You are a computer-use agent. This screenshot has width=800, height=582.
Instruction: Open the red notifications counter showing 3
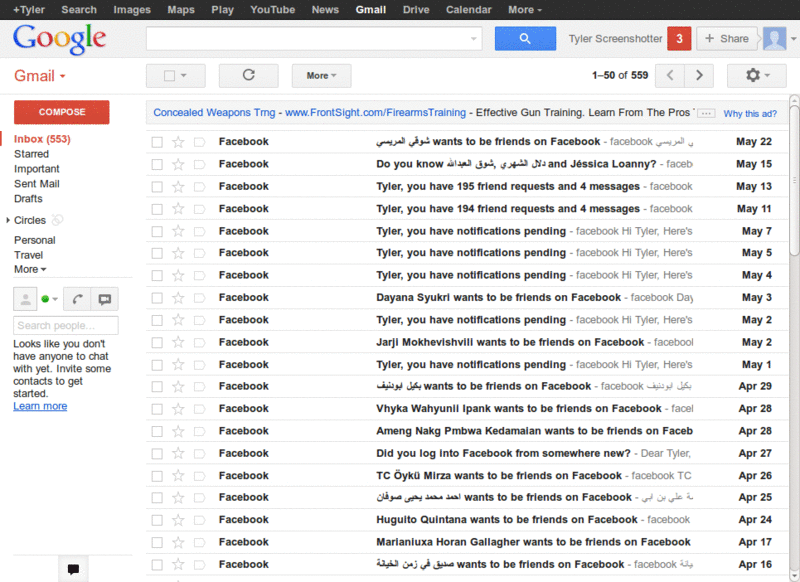[679, 38]
